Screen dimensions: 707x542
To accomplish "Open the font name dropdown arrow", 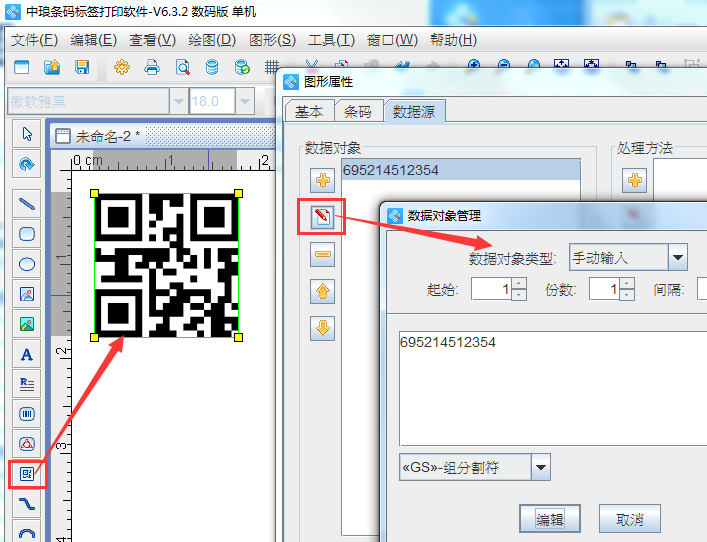I will pyautogui.click(x=179, y=101).
